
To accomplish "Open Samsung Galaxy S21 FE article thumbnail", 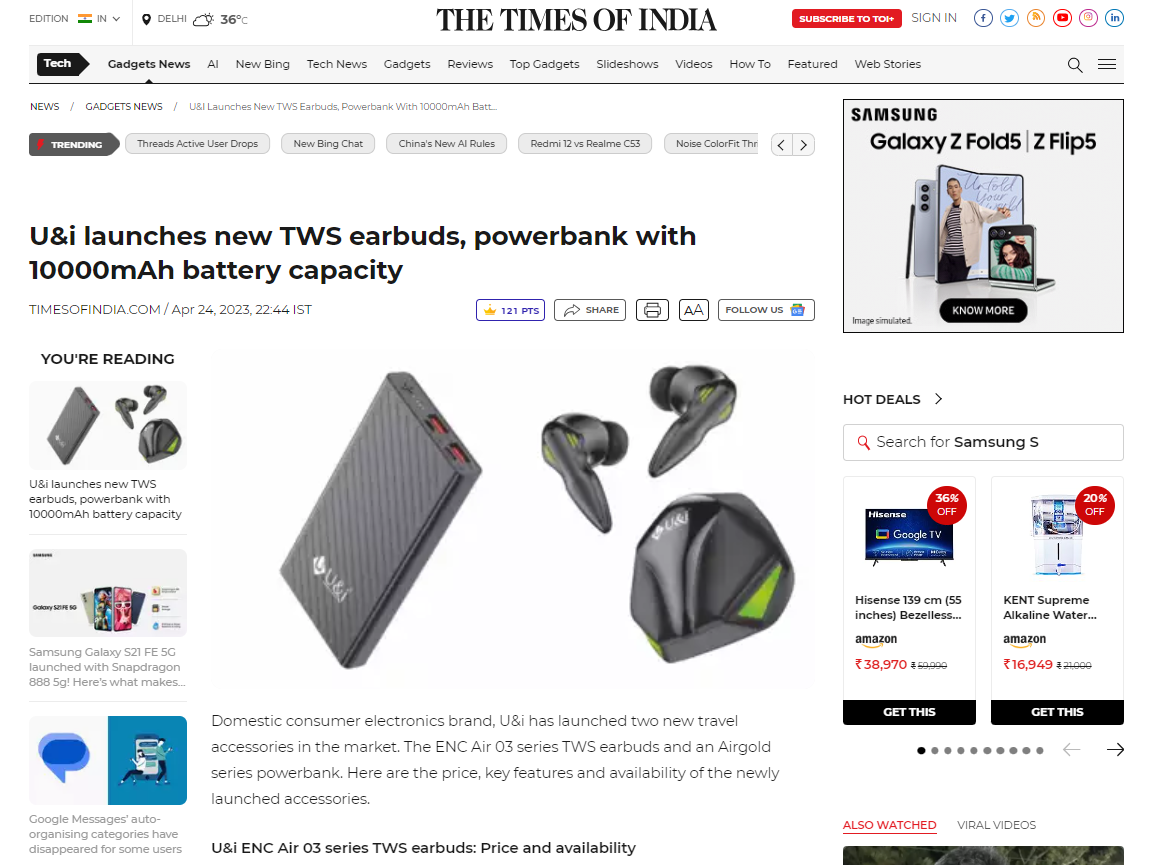I will point(108,593).
